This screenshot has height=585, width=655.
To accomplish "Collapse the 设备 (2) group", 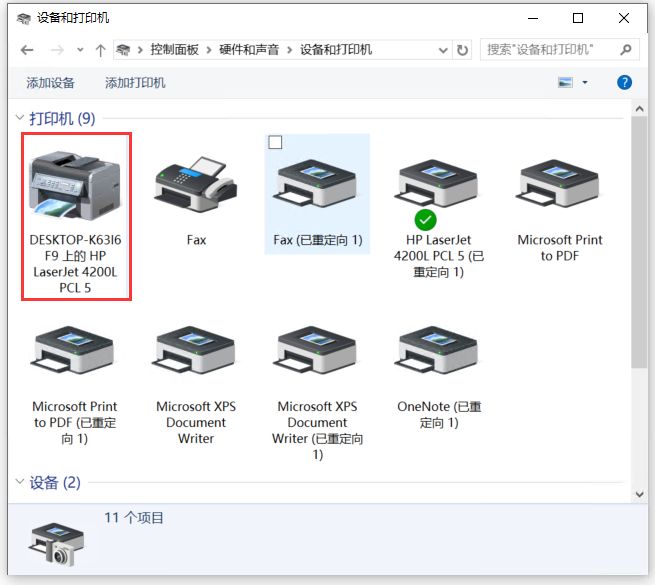I will (20, 482).
